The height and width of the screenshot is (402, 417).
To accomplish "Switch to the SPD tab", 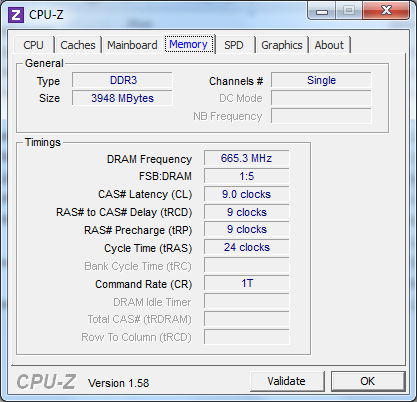I will (x=234, y=45).
